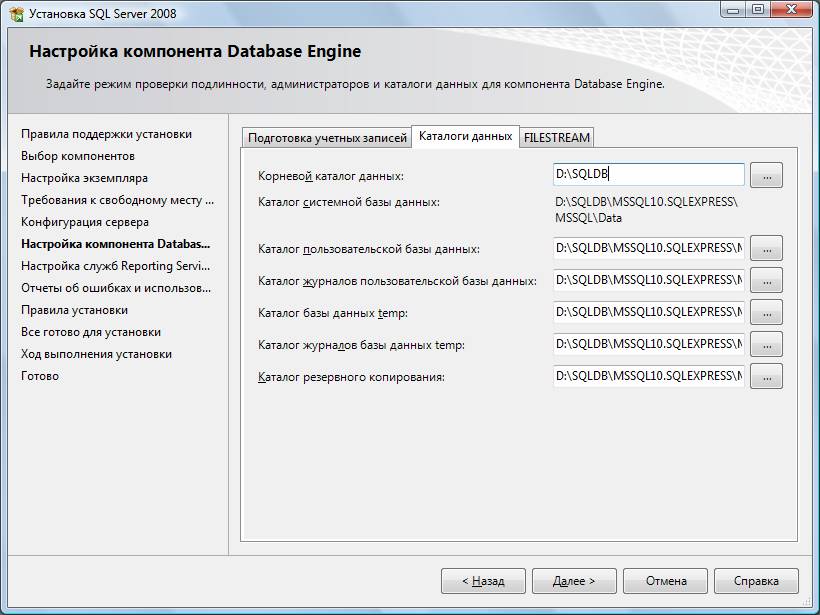Click the SQL Server setup title bar icon

tap(16, 13)
